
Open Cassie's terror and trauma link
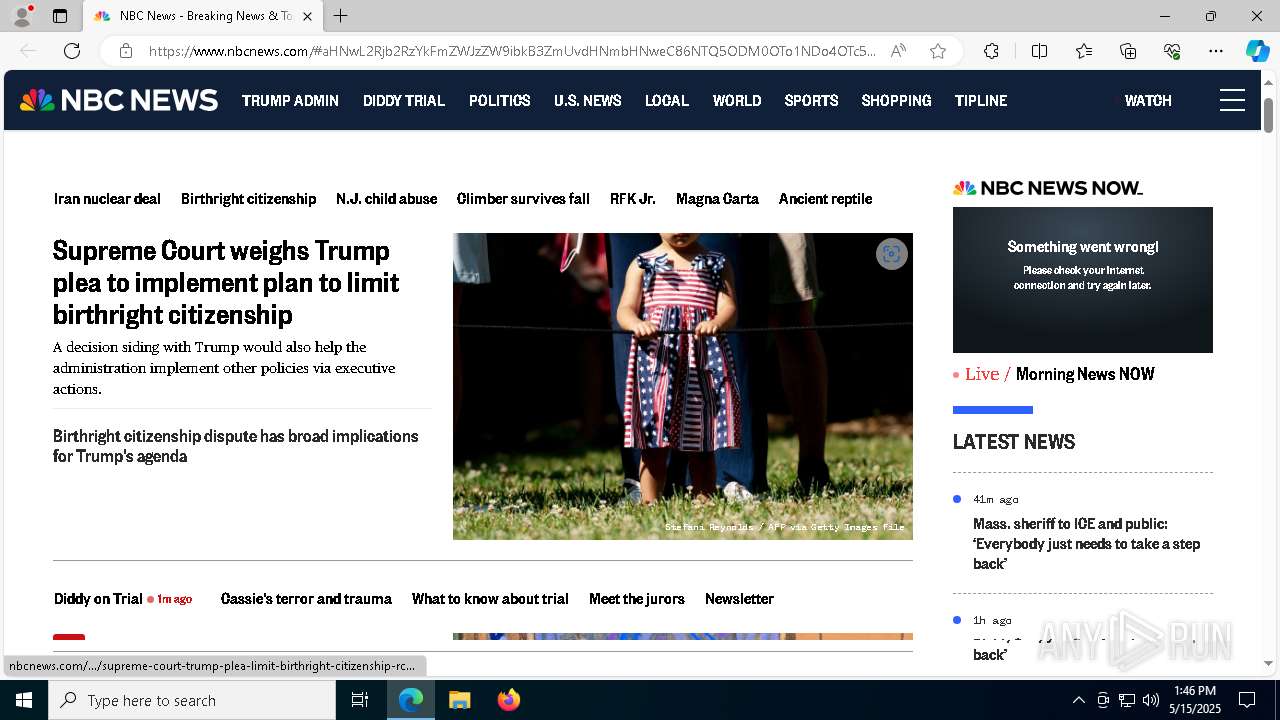(306, 599)
